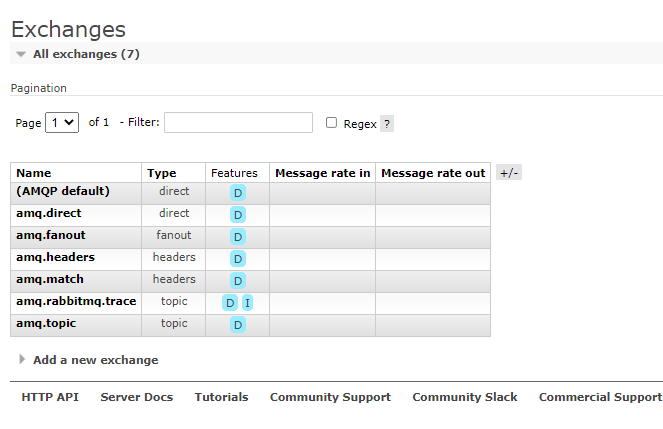This screenshot has width=663, height=429.
Task: Sort table by Name column header
Action: click(x=34, y=173)
